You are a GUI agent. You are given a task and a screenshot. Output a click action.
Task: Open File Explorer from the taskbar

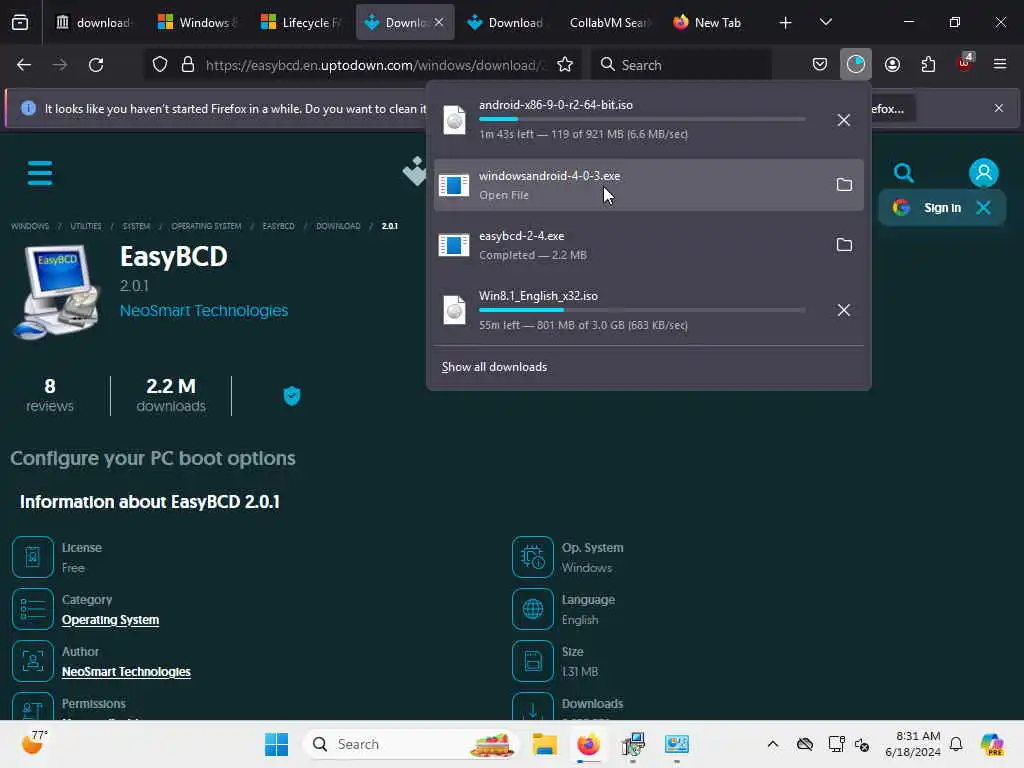(x=544, y=744)
